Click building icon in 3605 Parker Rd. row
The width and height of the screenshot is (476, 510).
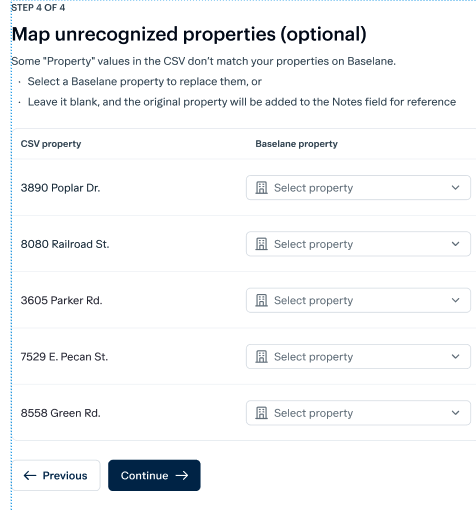[x=261, y=300]
